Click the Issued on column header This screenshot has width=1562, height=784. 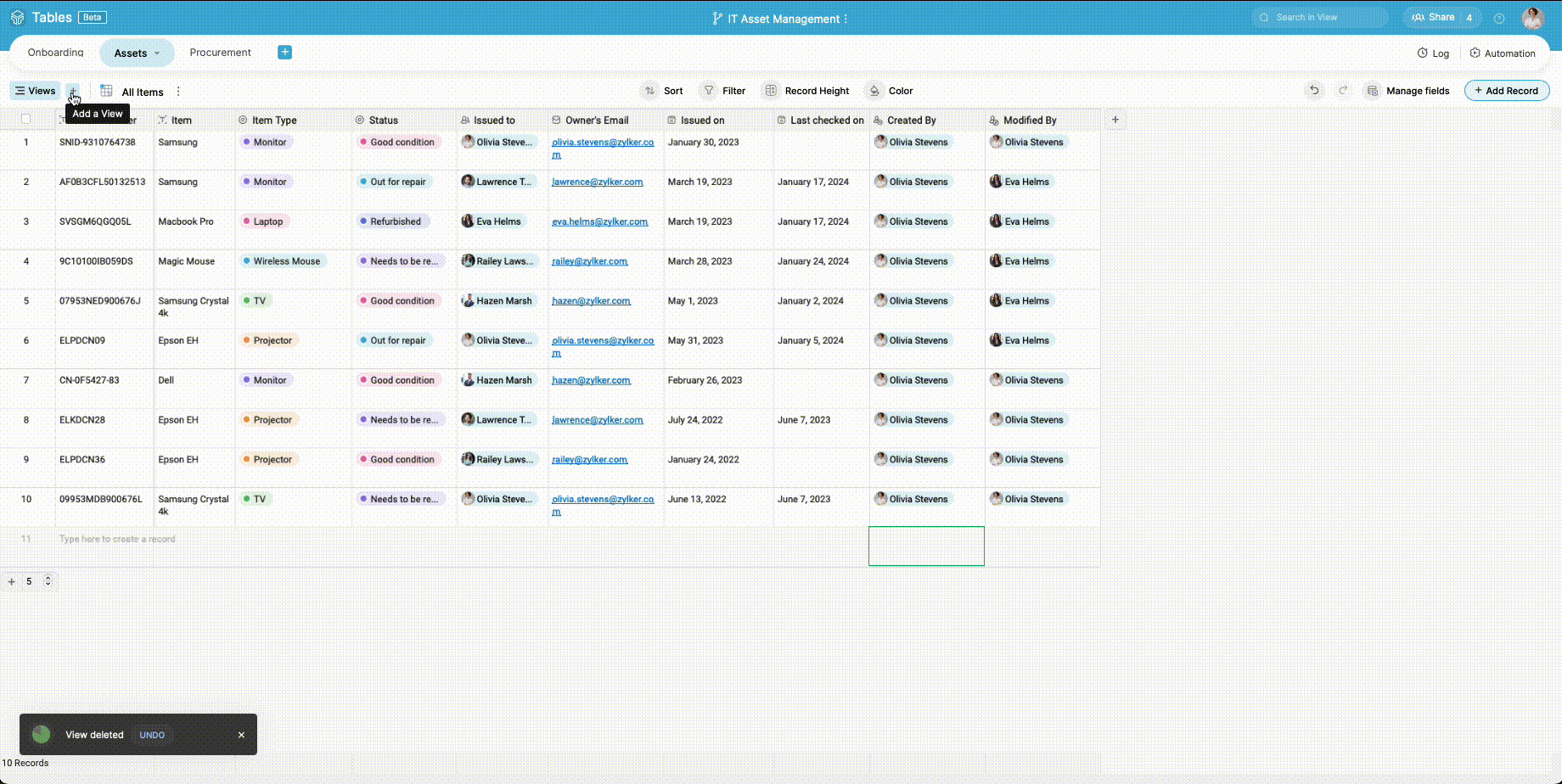tap(718, 120)
